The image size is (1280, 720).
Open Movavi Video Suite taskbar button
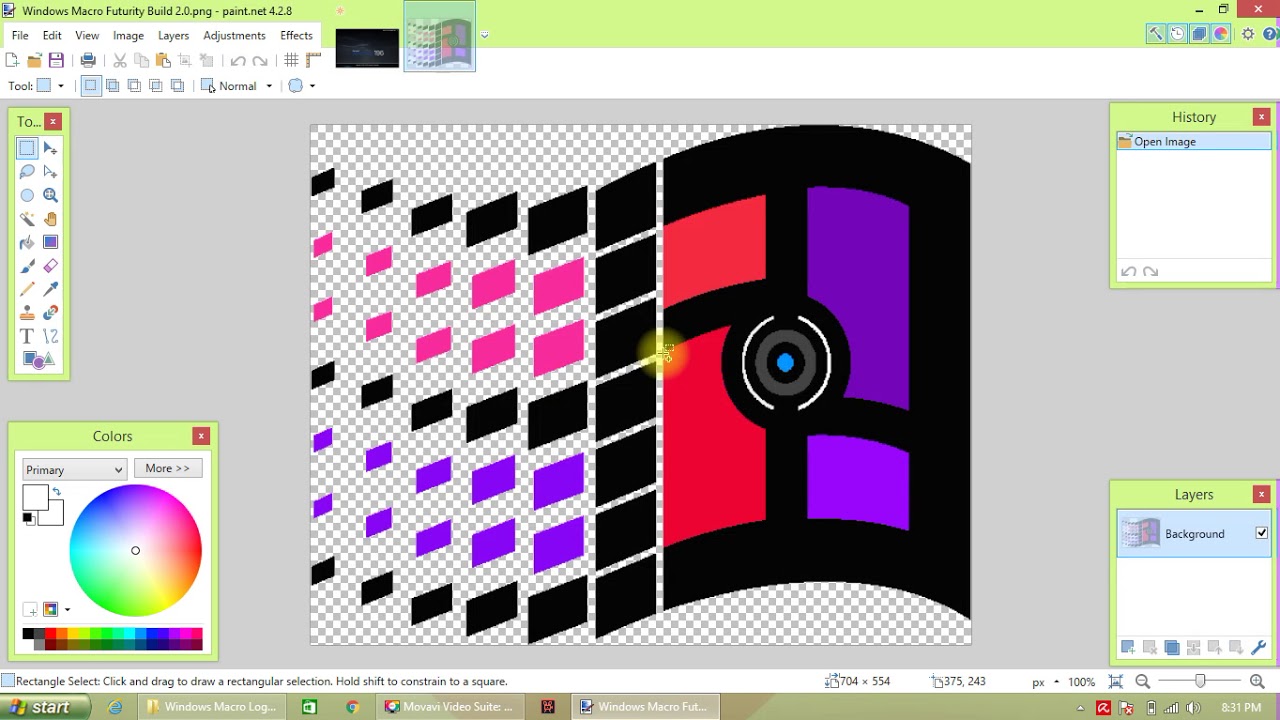[x=450, y=707]
